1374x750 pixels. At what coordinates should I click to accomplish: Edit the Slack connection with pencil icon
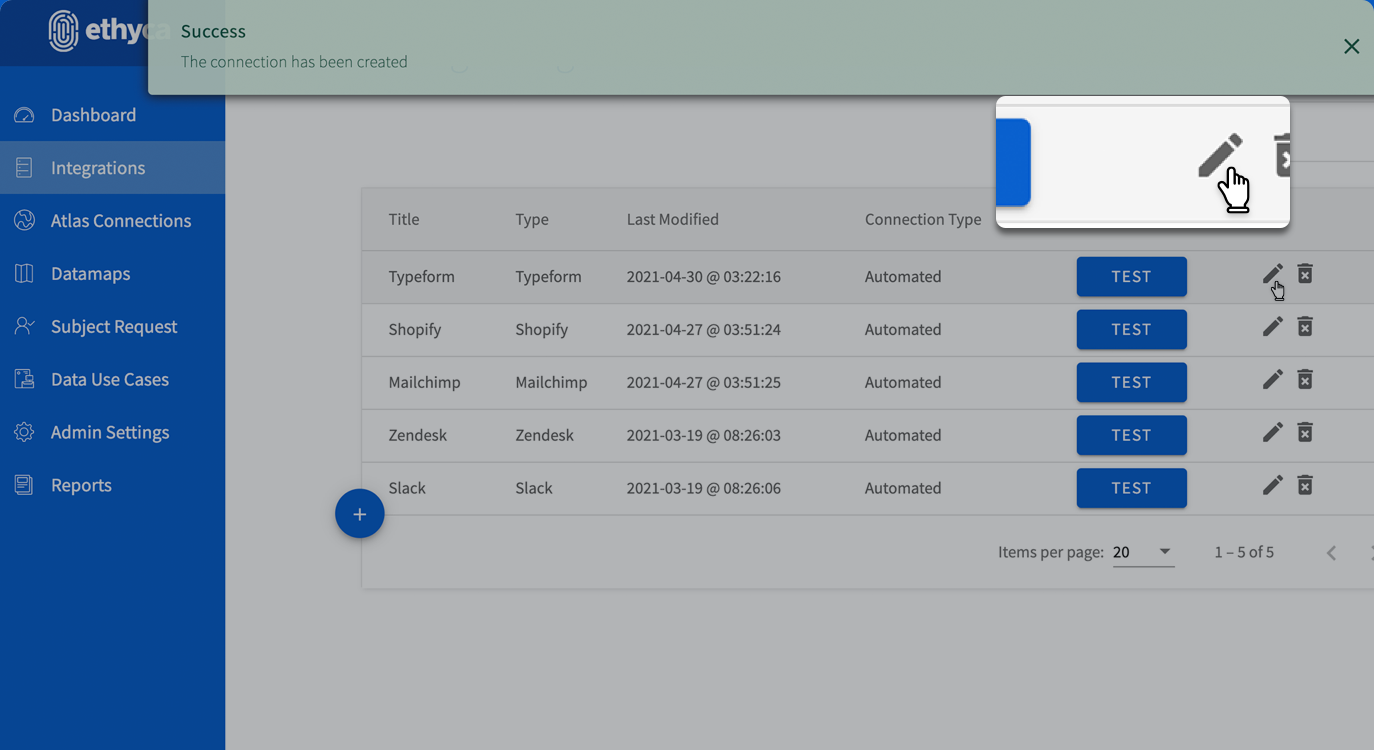tap(1272, 486)
